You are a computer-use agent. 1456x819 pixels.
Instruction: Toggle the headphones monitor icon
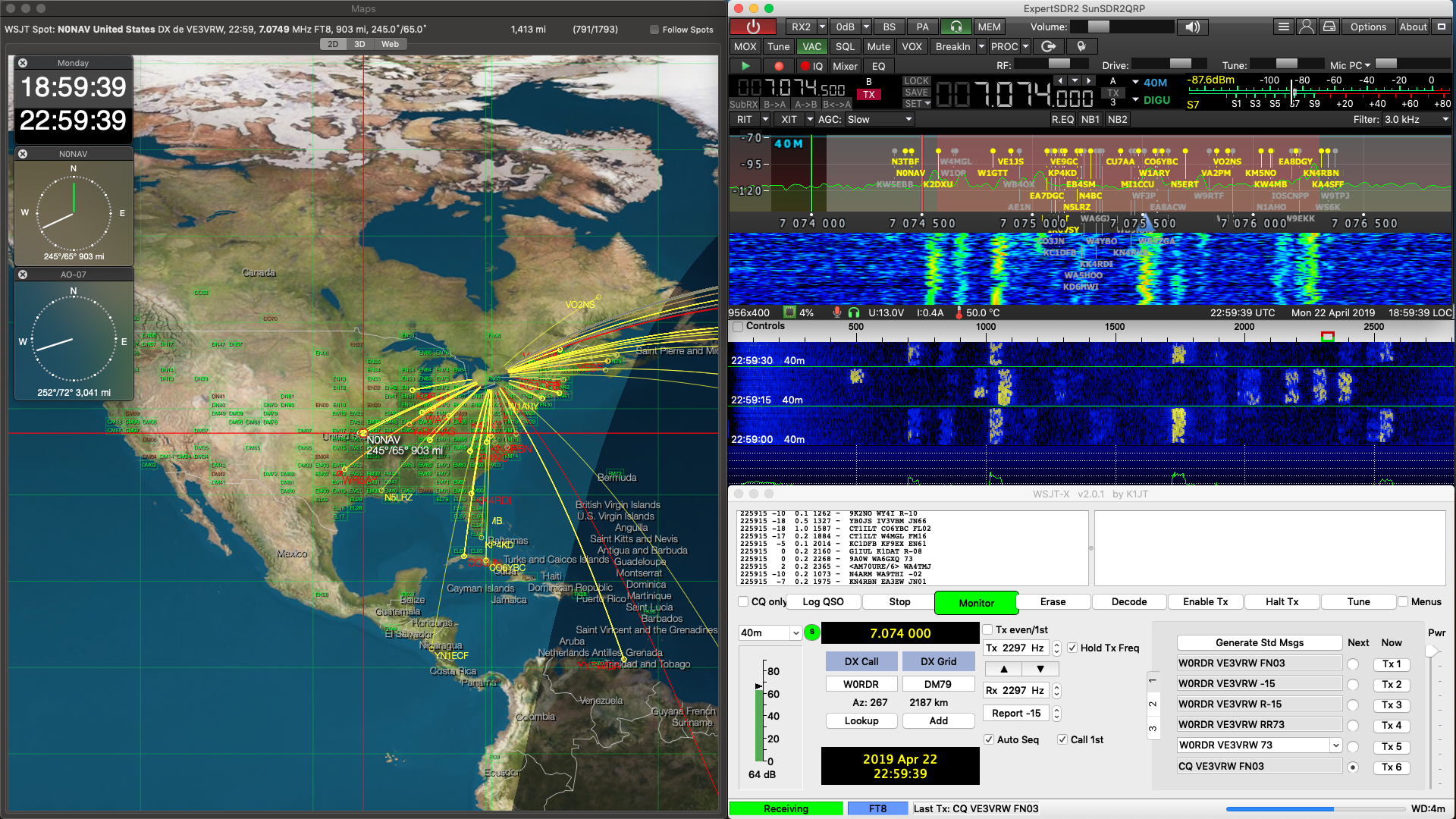point(955,27)
